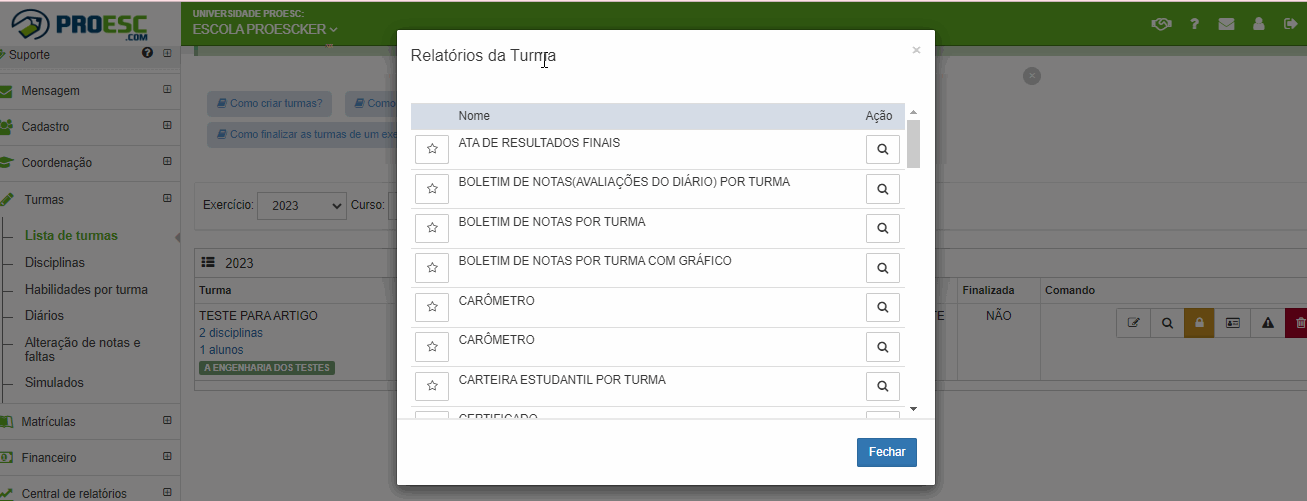Open the Turmas menu

(43, 200)
